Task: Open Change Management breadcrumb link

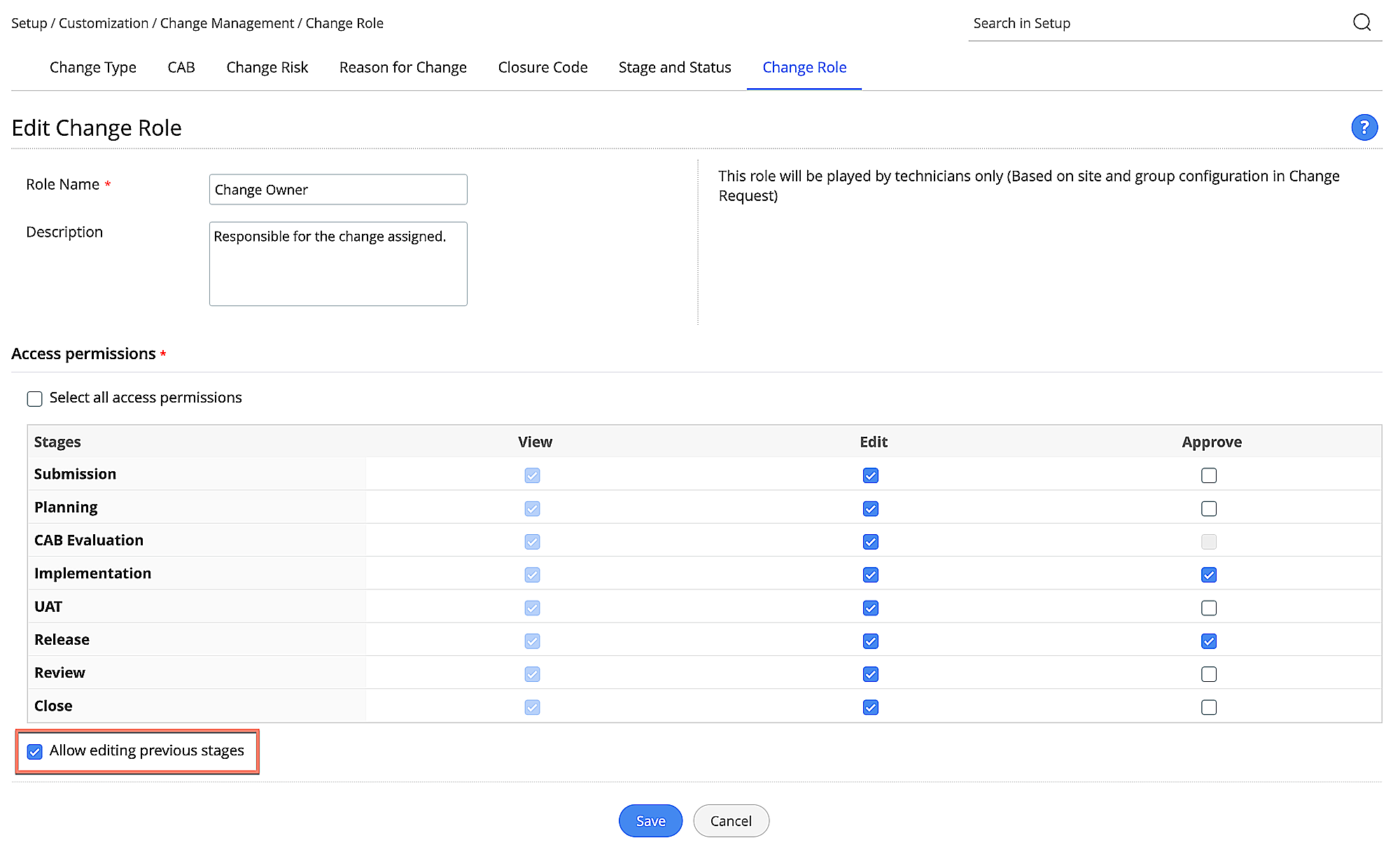Action: tap(225, 22)
